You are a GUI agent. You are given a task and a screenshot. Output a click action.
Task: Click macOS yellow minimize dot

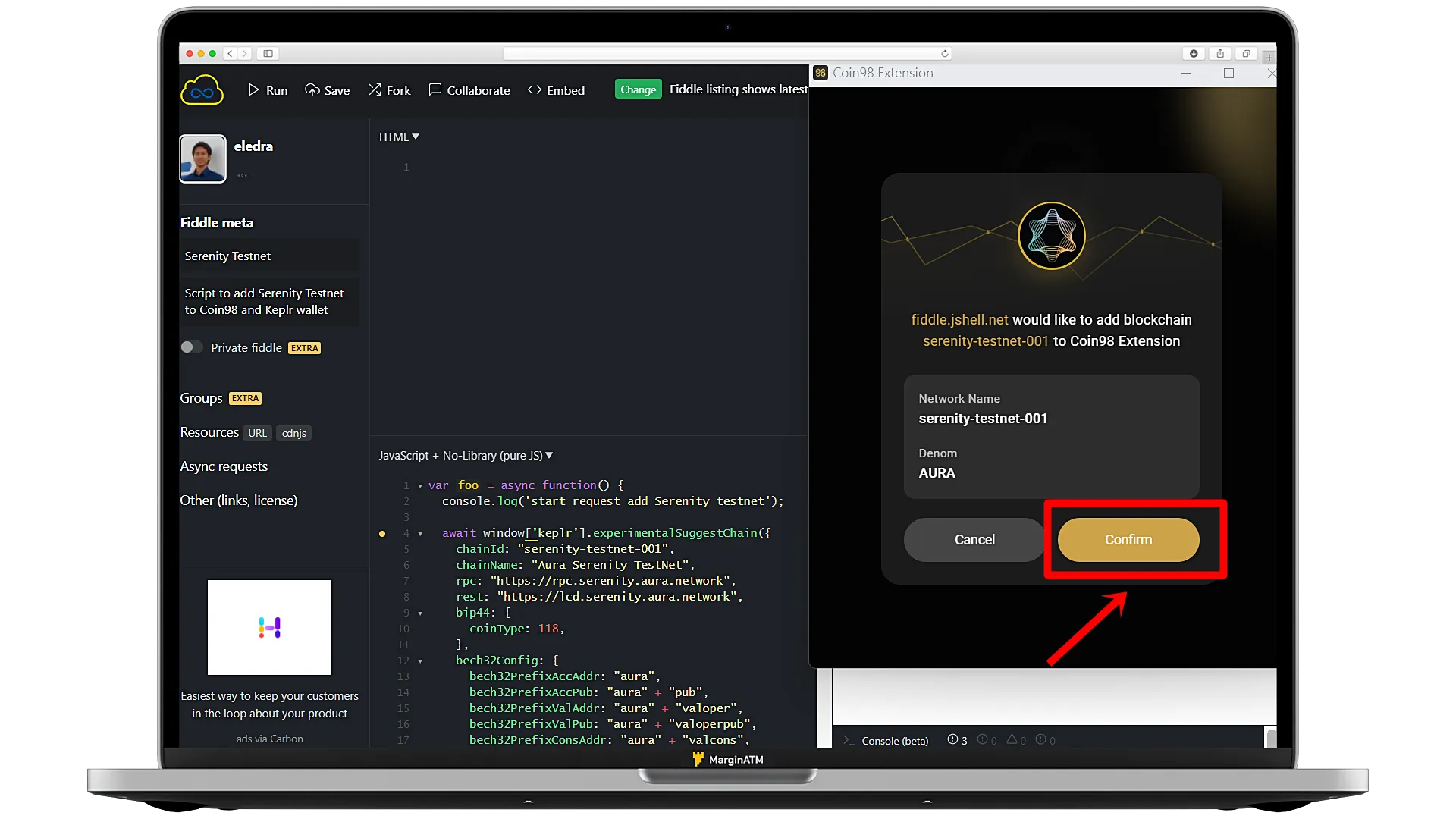click(x=201, y=54)
